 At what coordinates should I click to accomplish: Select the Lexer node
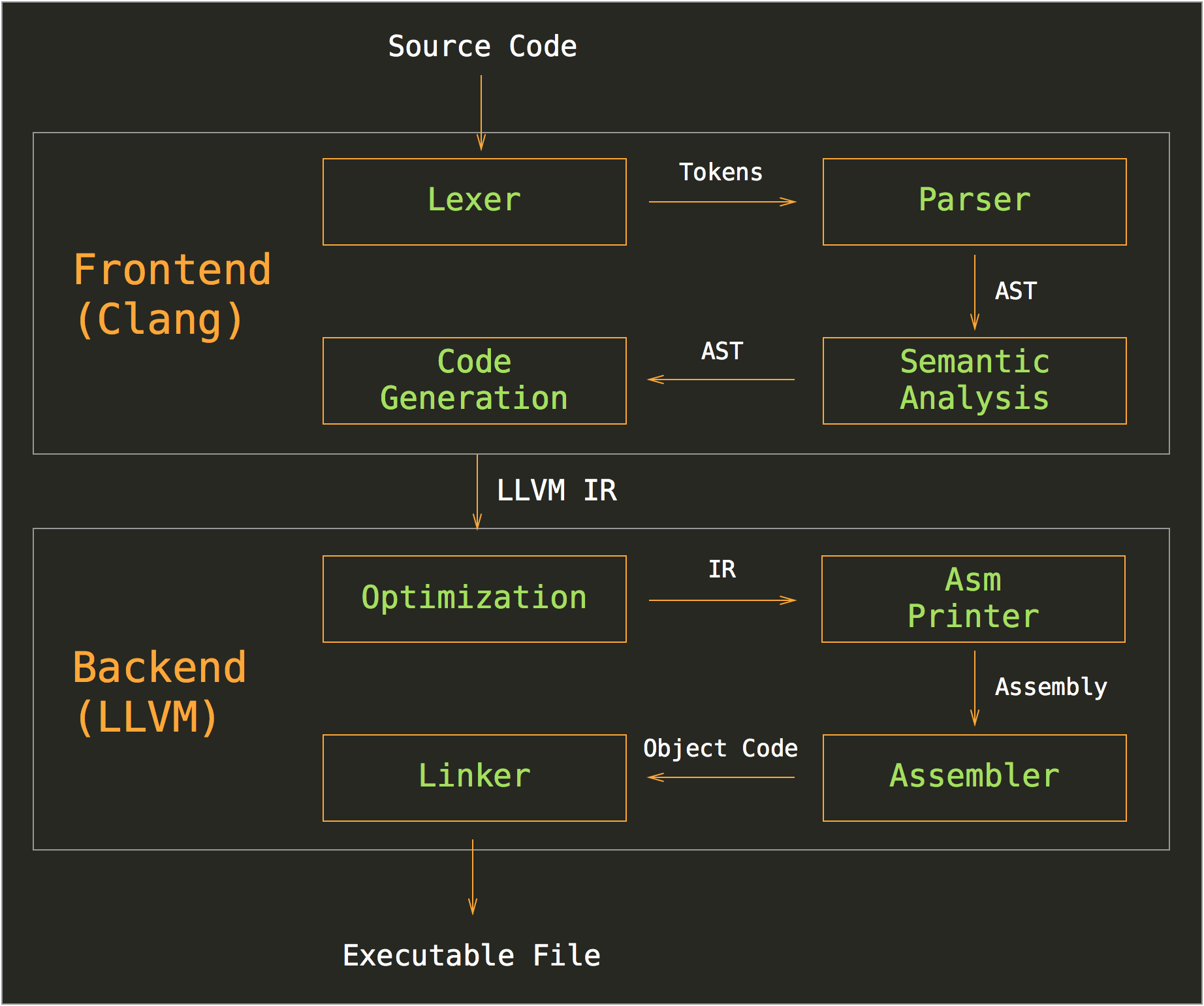click(475, 201)
